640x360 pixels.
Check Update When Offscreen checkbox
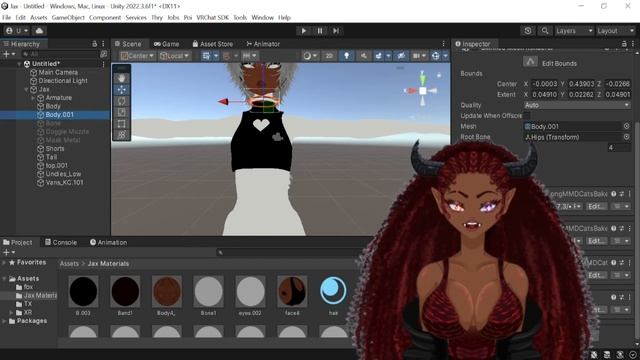[x=527, y=116]
